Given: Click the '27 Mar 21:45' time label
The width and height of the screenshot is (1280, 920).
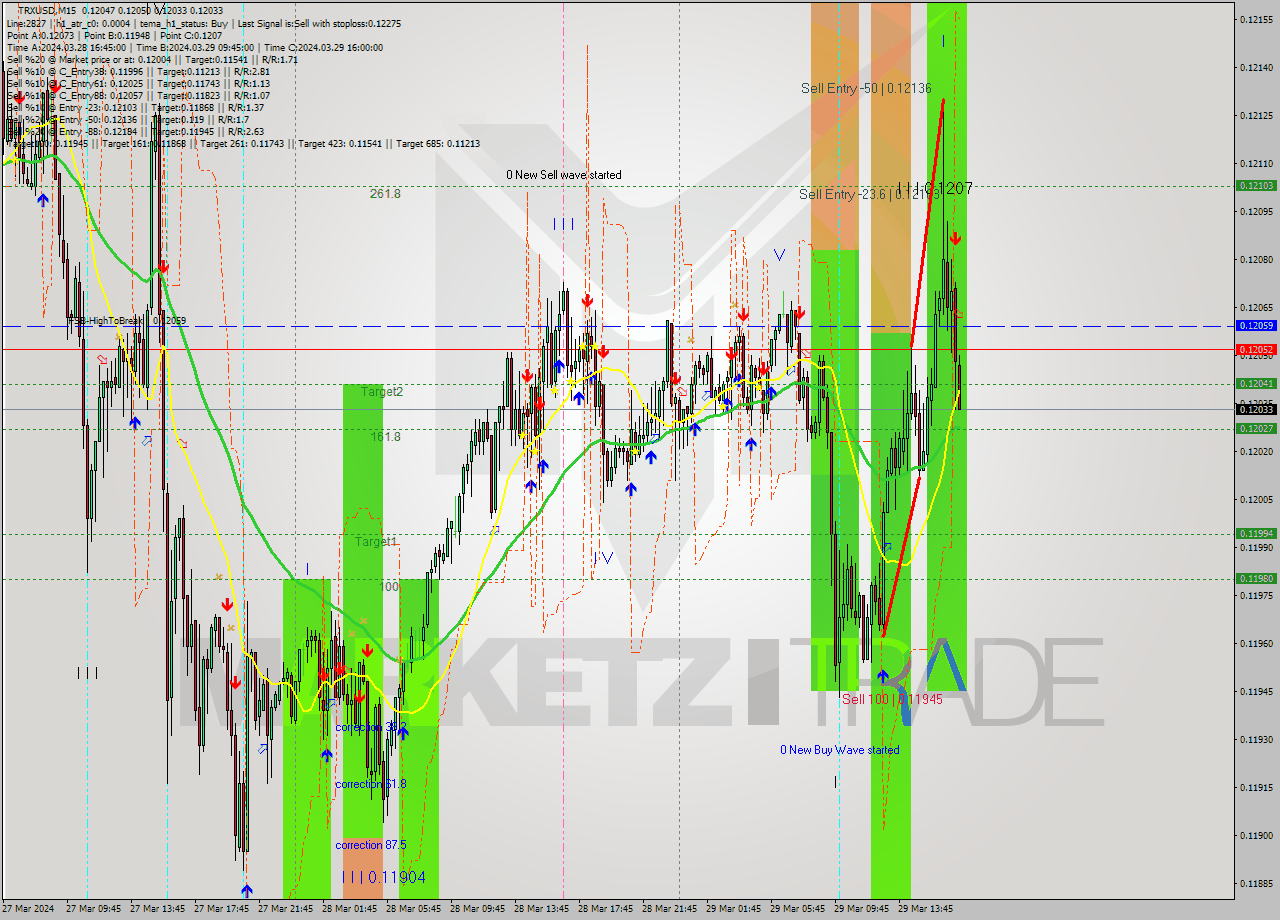Looking at the screenshot, I should click(x=285, y=910).
